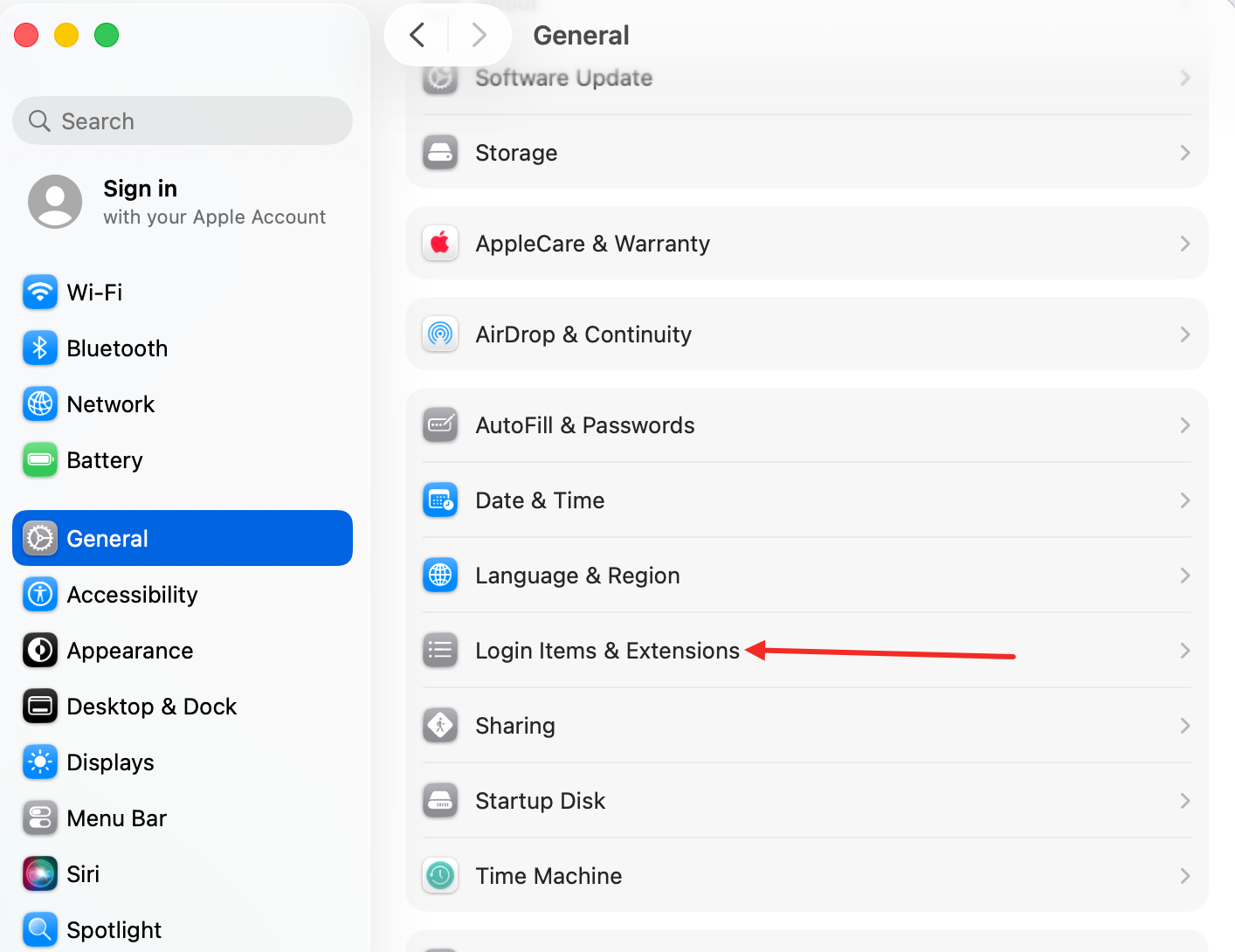Image resolution: width=1235 pixels, height=952 pixels.
Task: Go back to the previous pane
Action: click(417, 35)
